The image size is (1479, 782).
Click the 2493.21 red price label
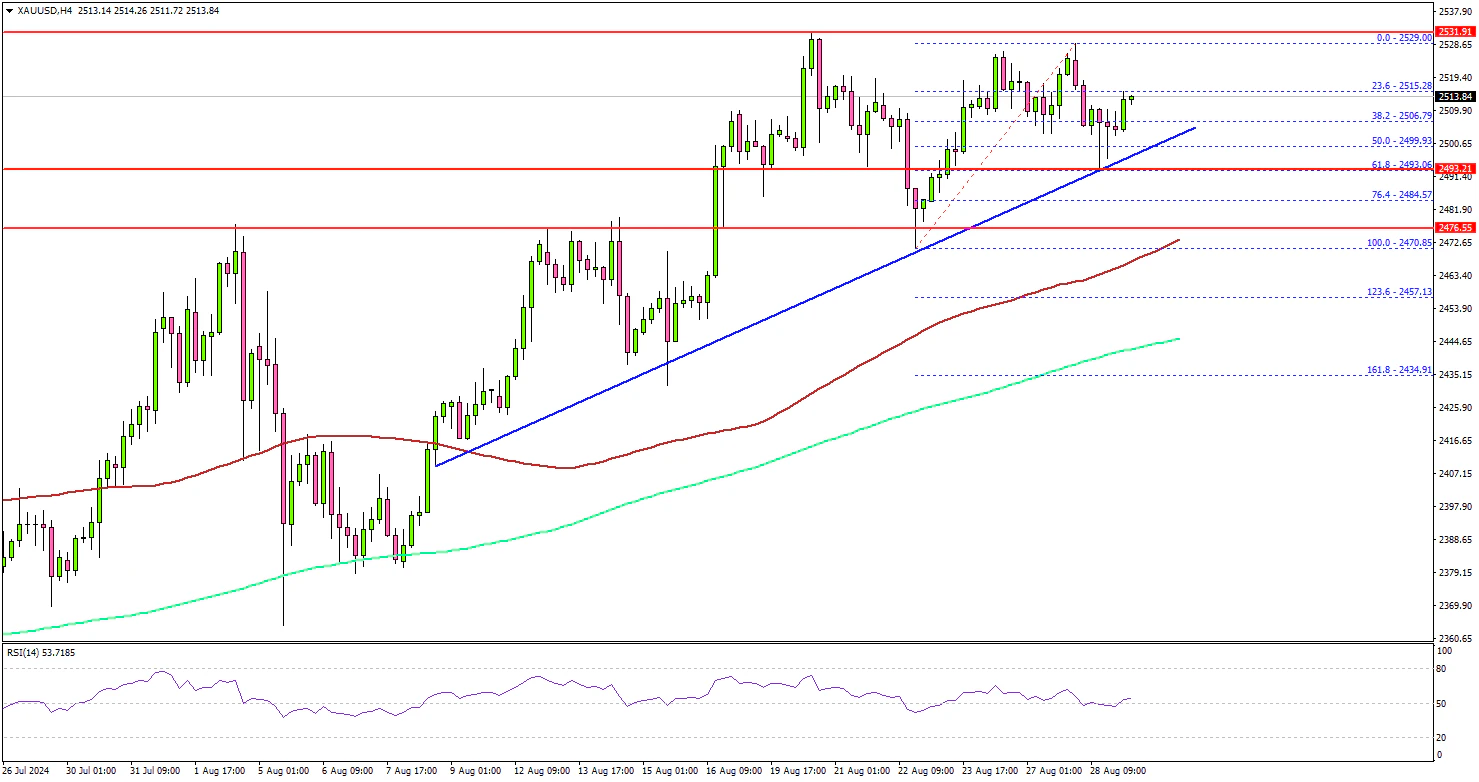point(1452,169)
